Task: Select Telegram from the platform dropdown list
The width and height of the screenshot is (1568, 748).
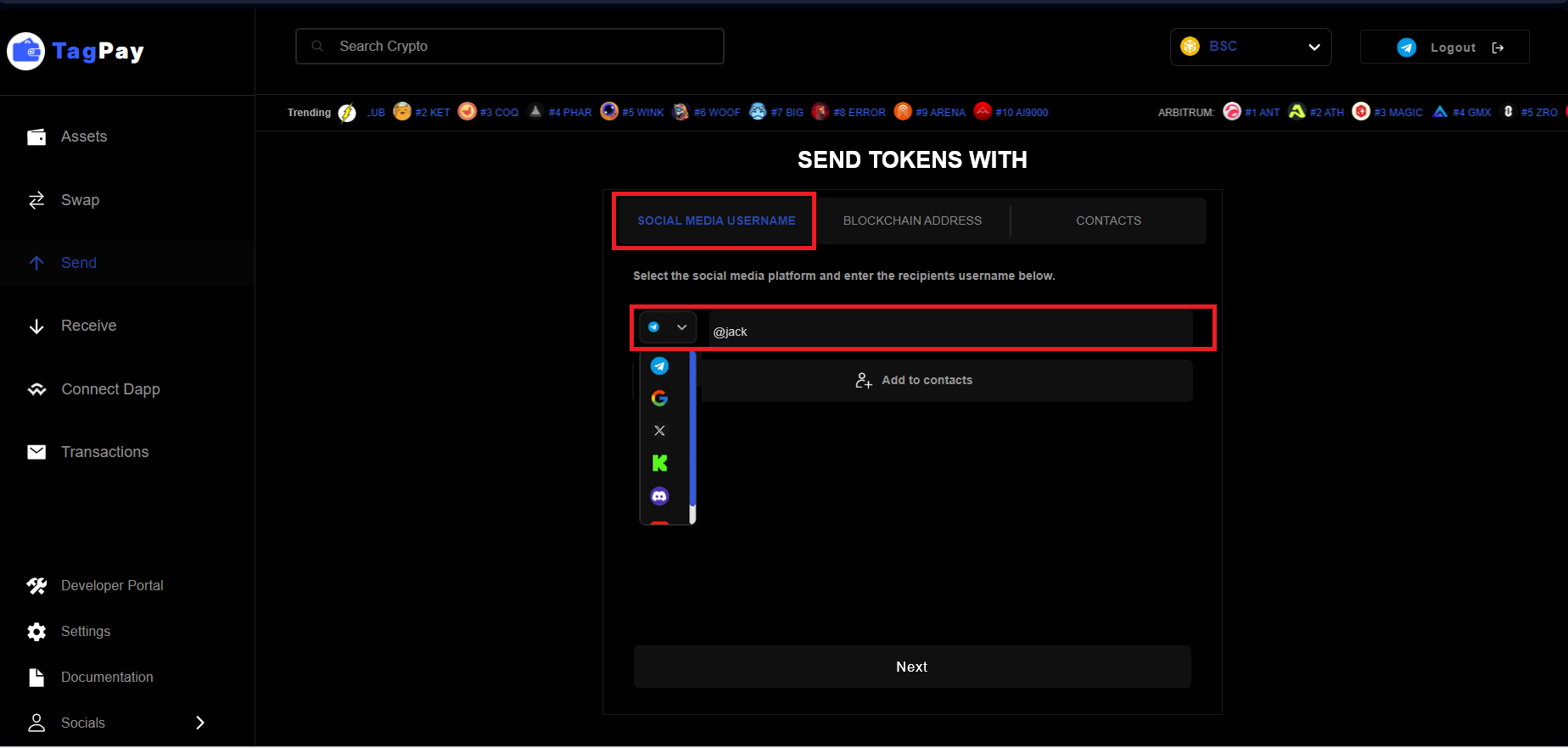Action: pos(659,366)
